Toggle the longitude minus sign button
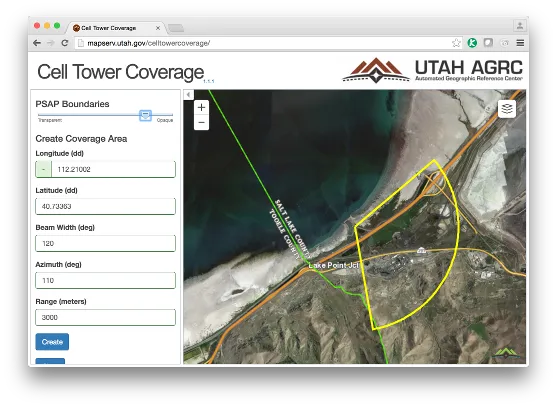The width and height of the screenshot is (557, 407). click(x=44, y=169)
